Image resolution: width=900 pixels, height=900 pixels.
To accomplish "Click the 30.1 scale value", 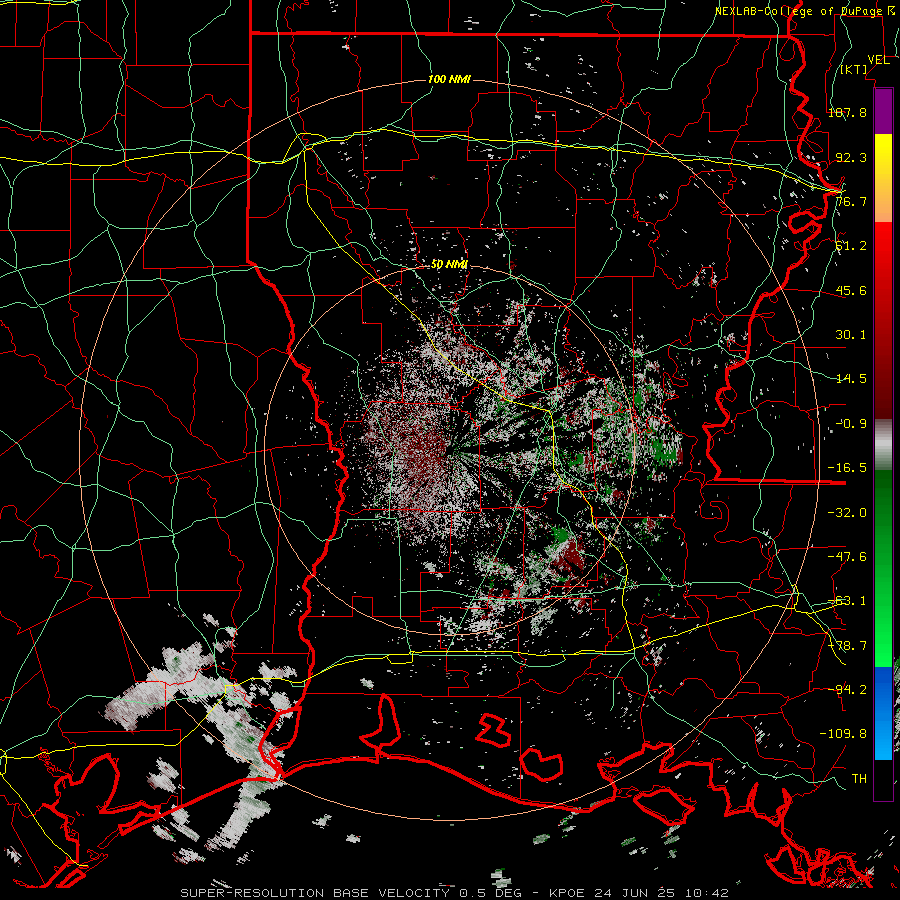I will (x=851, y=335).
